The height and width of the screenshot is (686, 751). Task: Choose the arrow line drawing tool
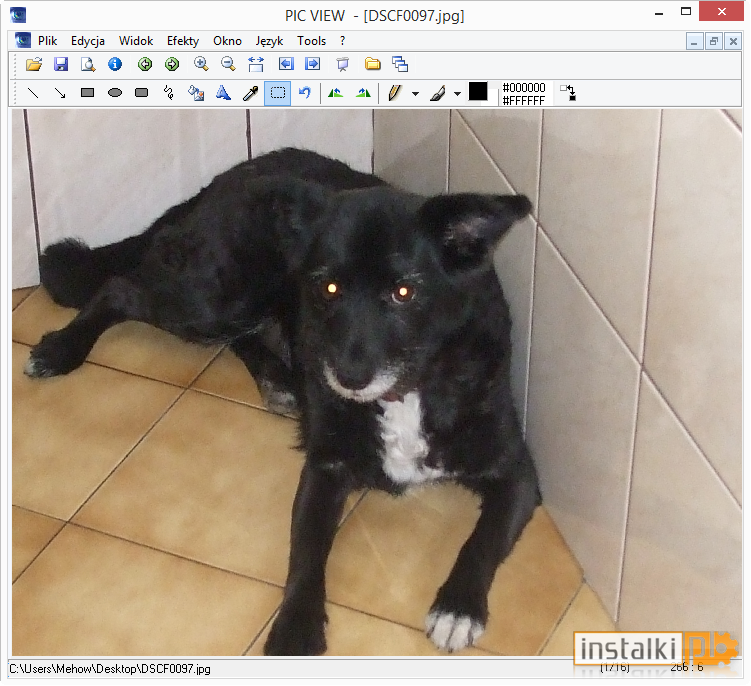[60, 93]
